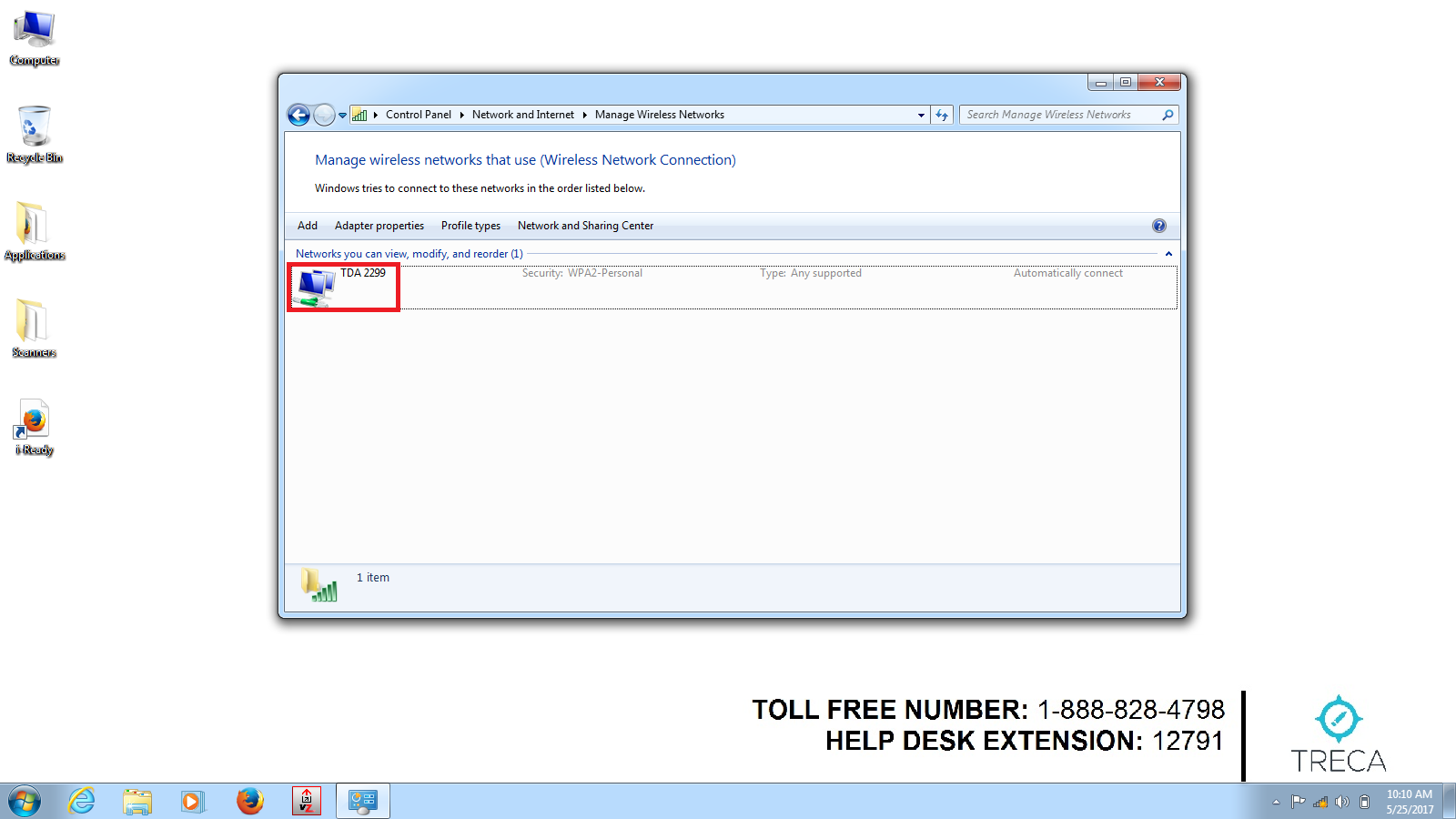Open Profile types

coord(470,226)
